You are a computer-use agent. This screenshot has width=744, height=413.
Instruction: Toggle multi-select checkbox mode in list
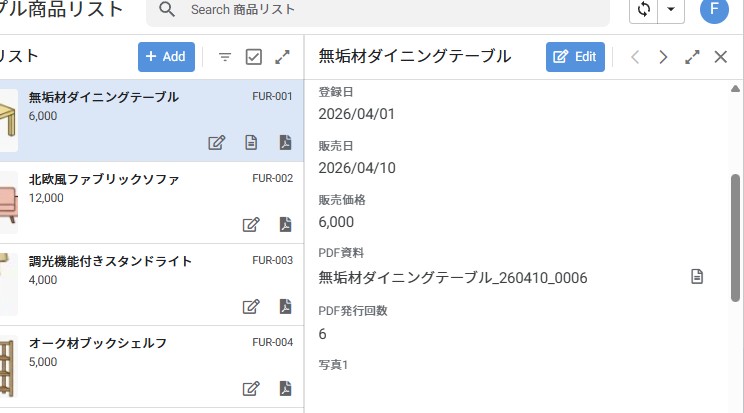(253, 57)
